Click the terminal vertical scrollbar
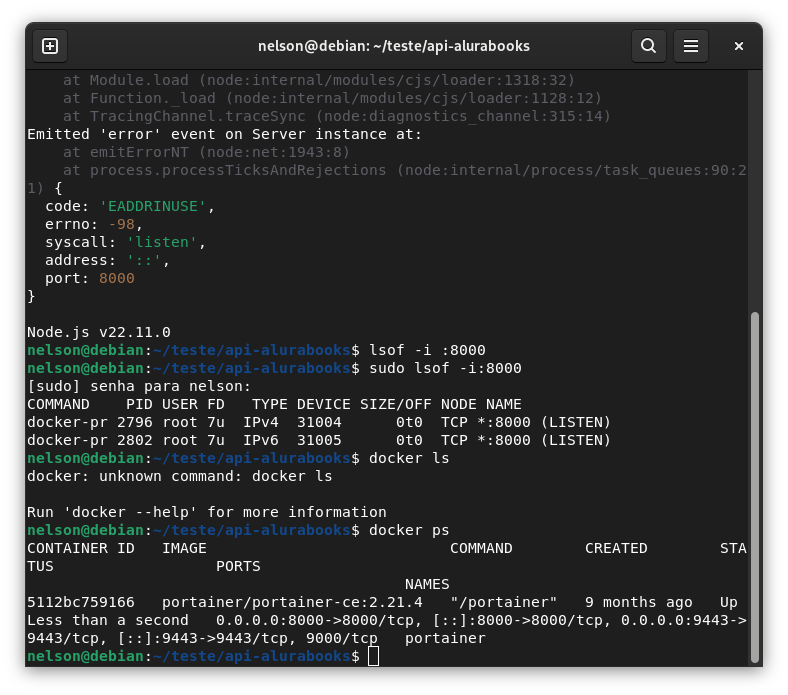This screenshot has width=788, height=695. pos(754,487)
